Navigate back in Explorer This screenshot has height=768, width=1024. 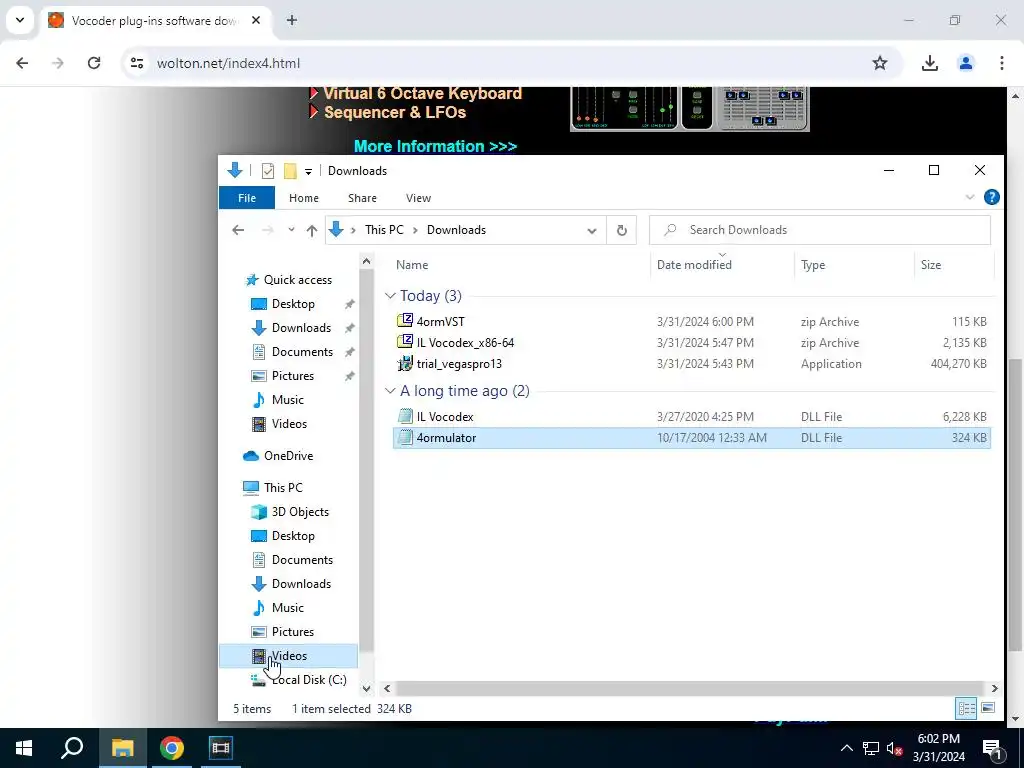pyautogui.click(x=238, y=230)
